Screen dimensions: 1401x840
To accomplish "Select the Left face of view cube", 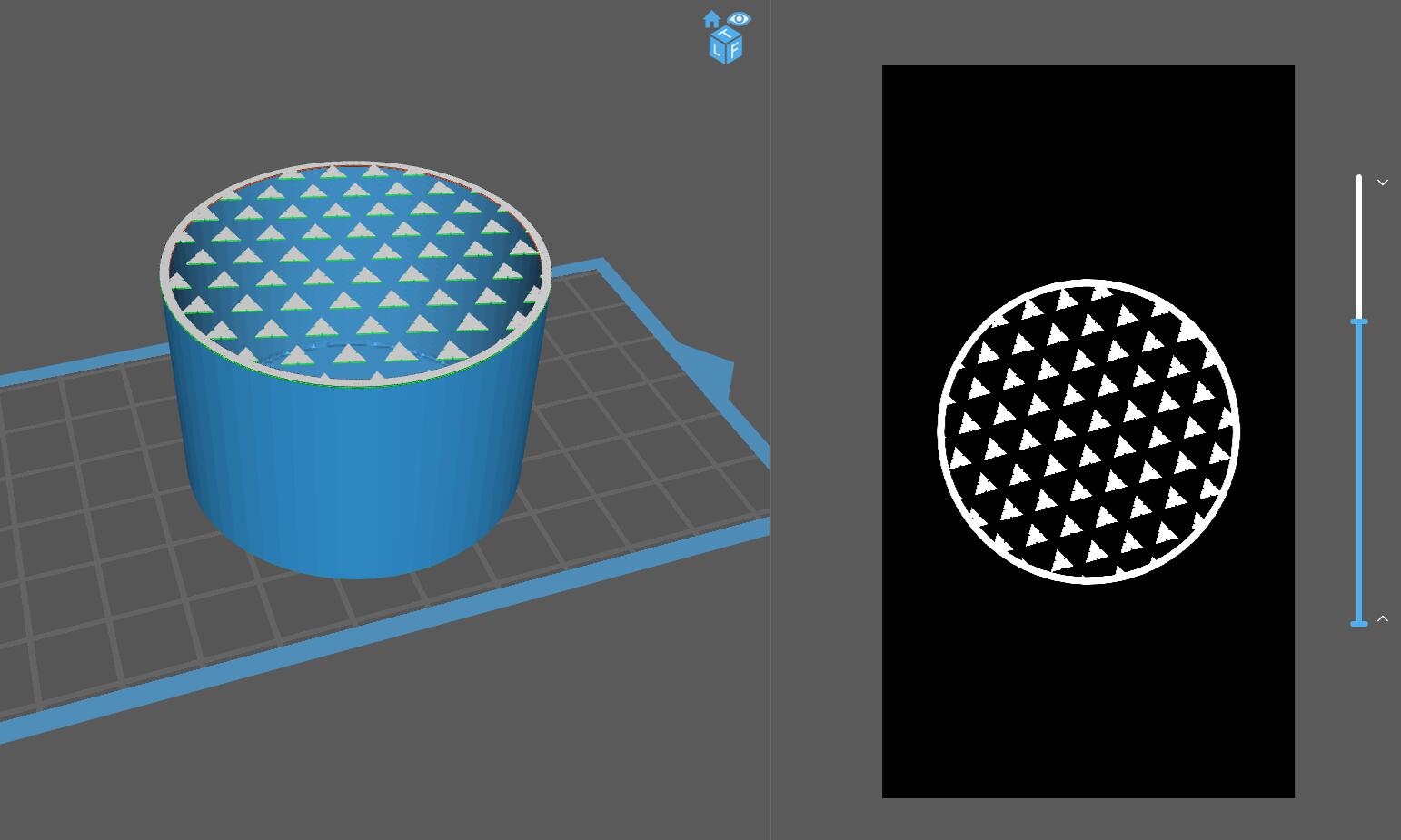I will 717,51.
